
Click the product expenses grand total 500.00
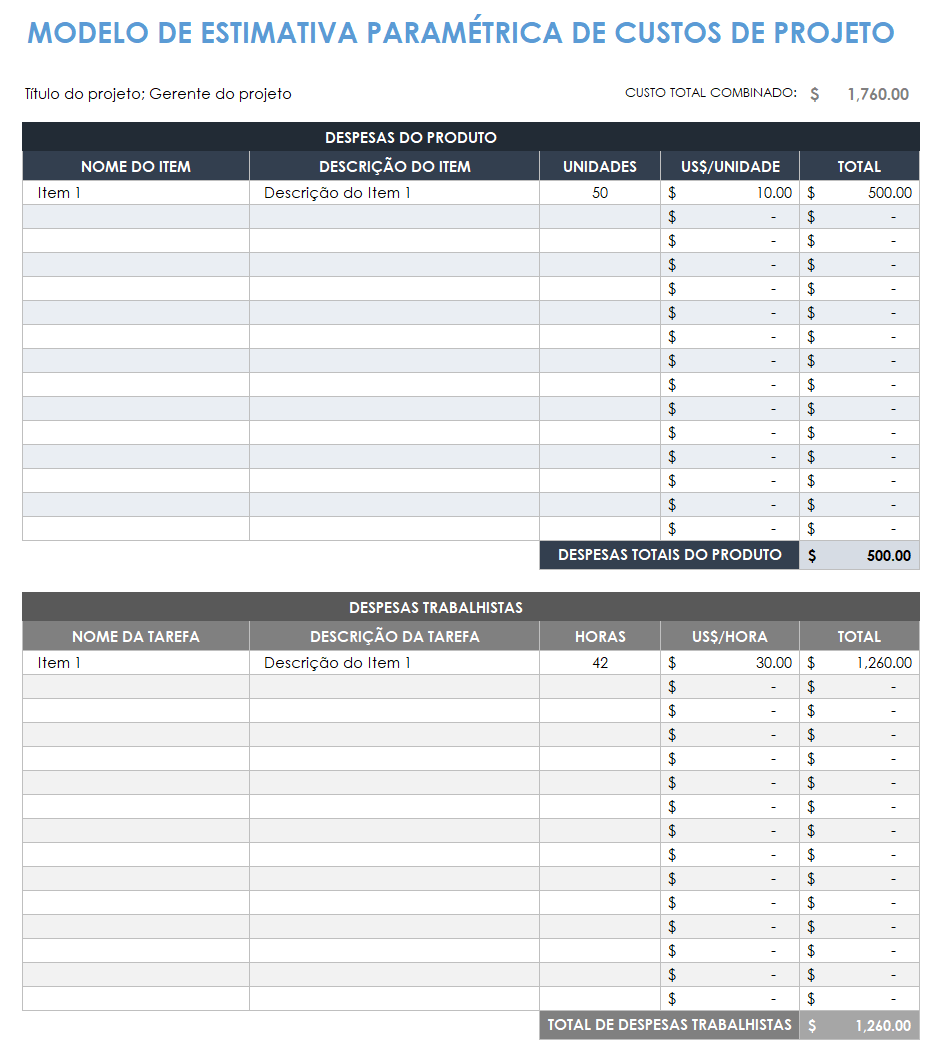[859, 555]
